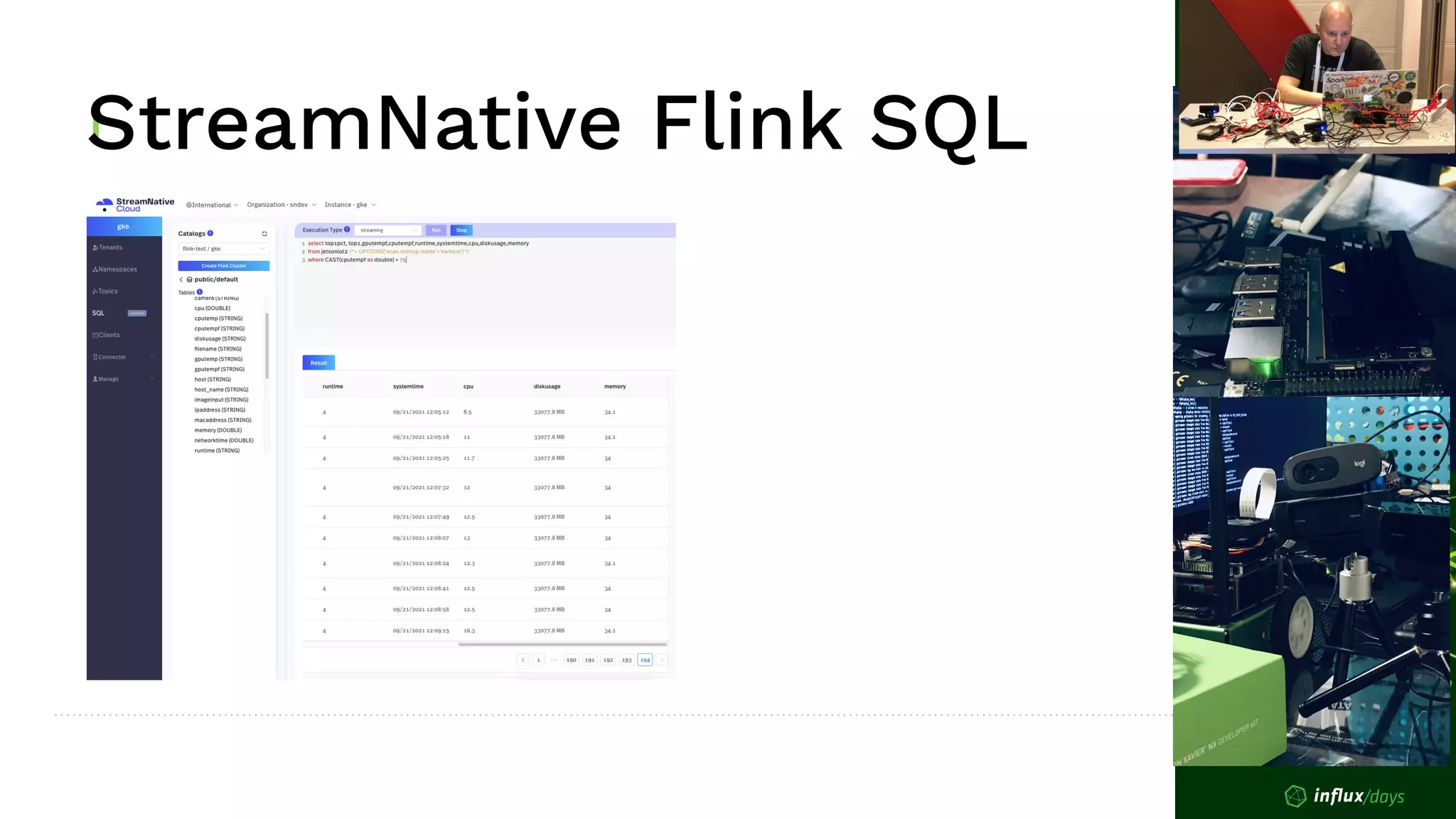Select the runtime (STRING) column
The image size is (1456, 819).
217,451
